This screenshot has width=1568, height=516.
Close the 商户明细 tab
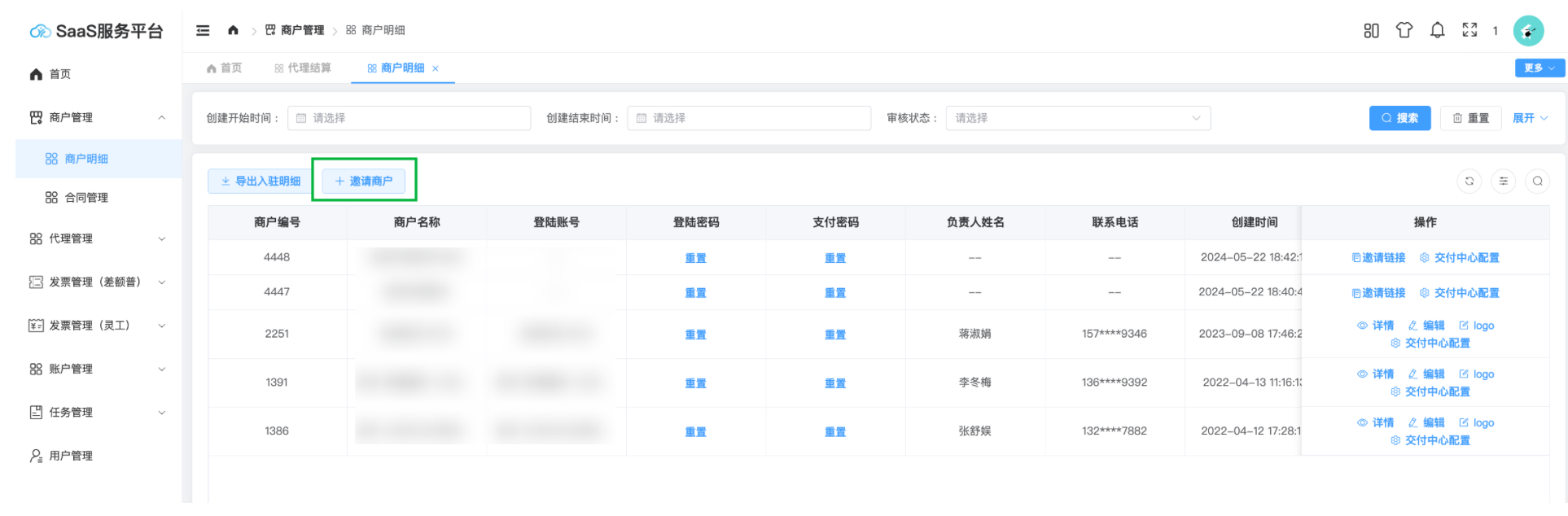pos(436,68)
